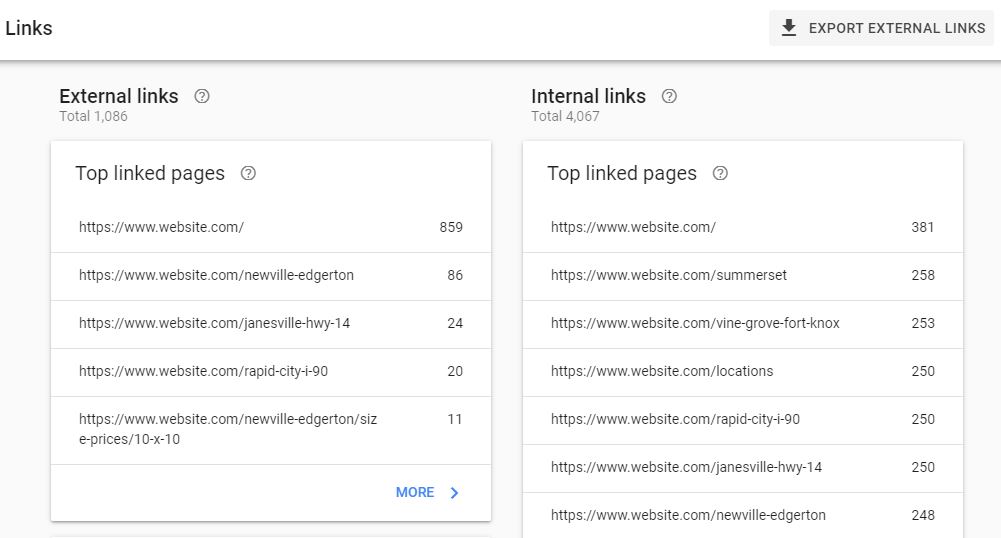The height and width of the screenshot is (538, 1001).
Task: Select the internal summerset page row
Action: click(742, 275)
